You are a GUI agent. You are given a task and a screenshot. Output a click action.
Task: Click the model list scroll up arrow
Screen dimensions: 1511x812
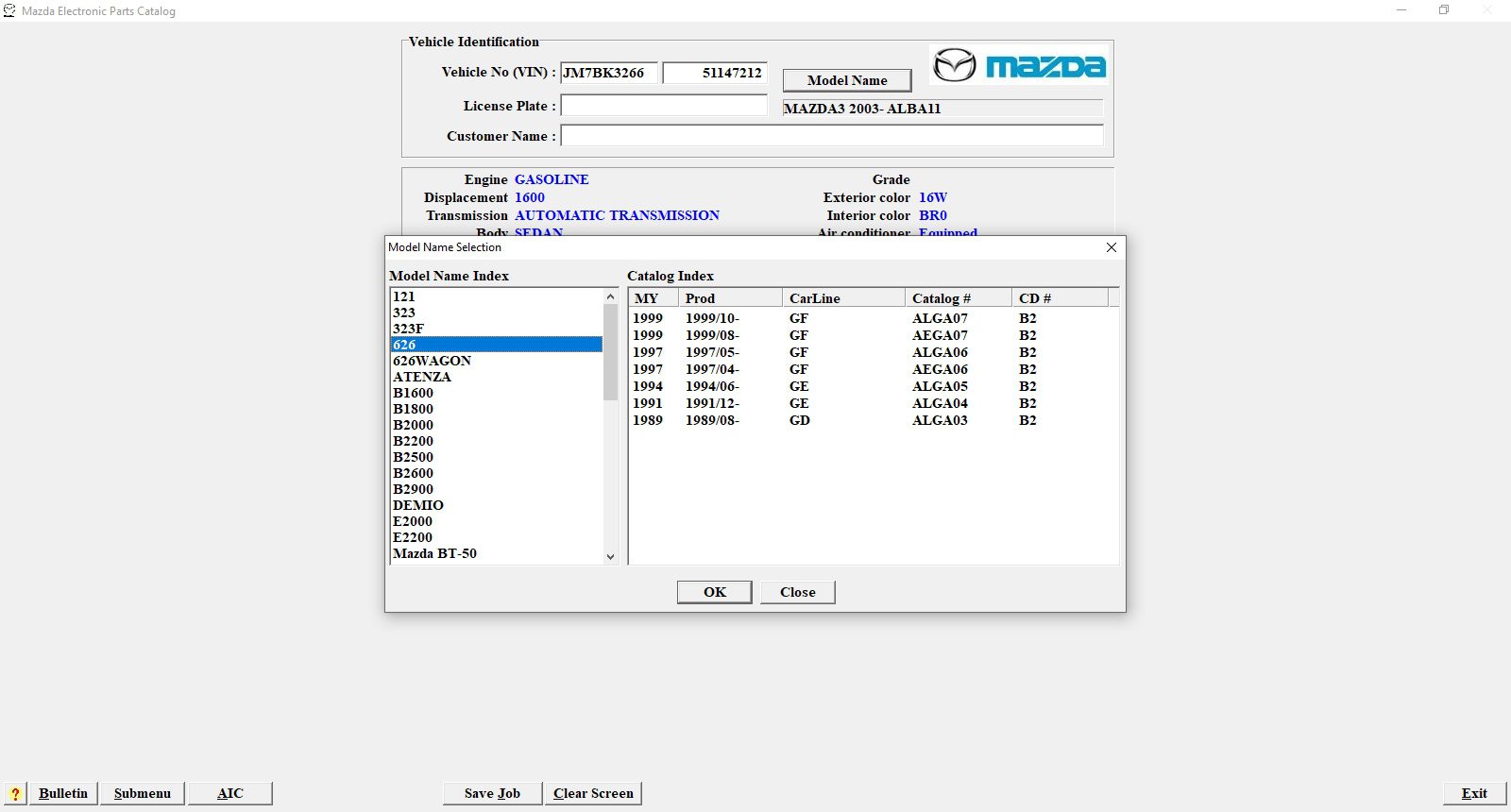click(x=610, y=296)
